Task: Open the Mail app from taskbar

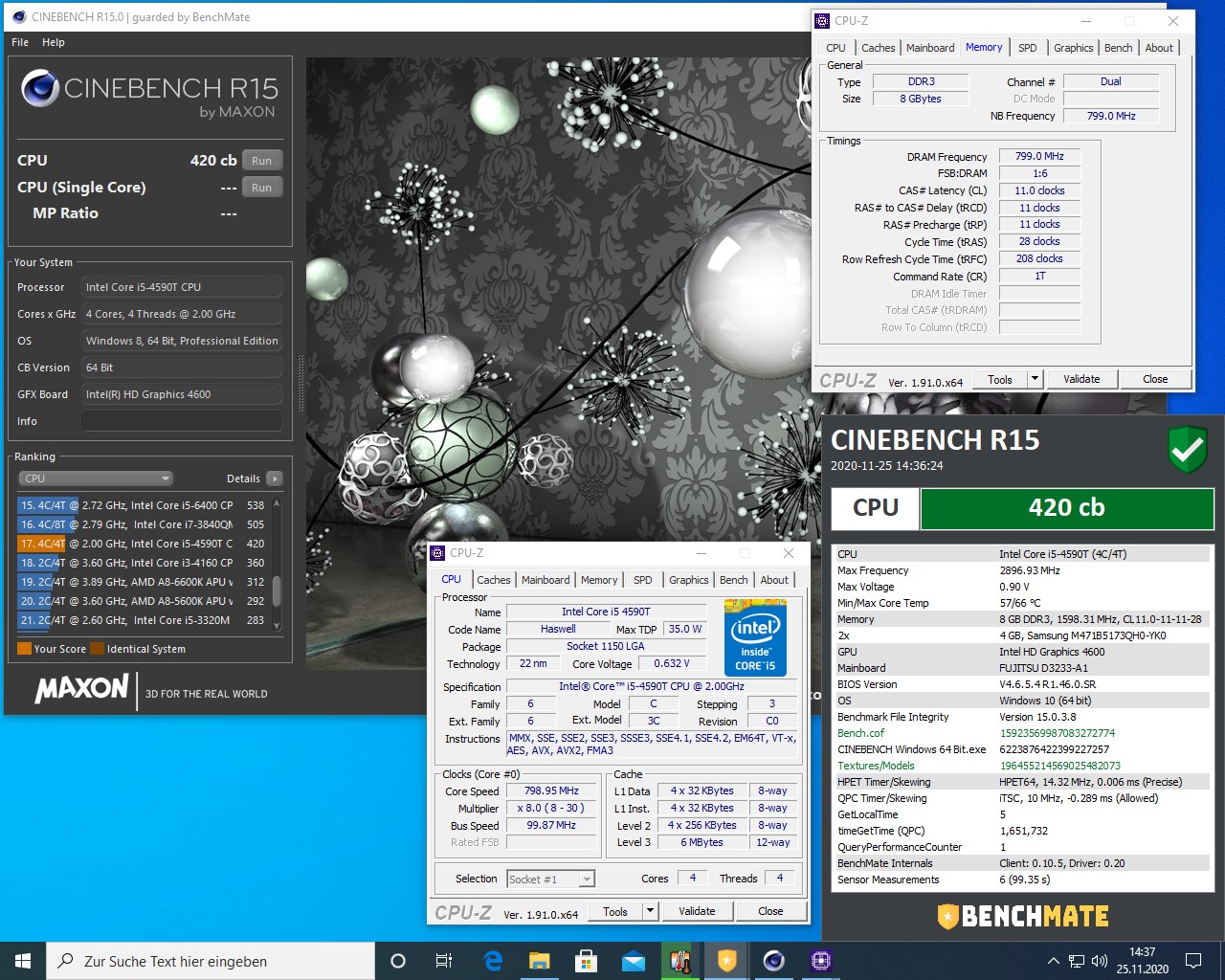Action: coord(634,961)
